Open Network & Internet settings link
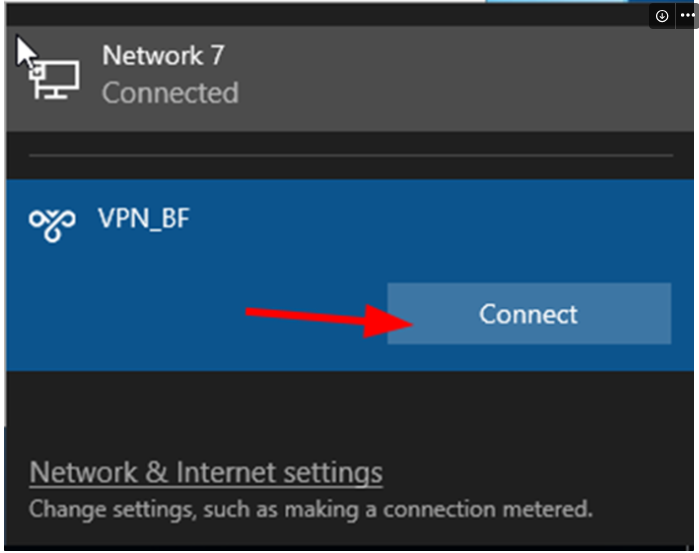This screenshot has width=699, height=553. [x=206, y=472]
